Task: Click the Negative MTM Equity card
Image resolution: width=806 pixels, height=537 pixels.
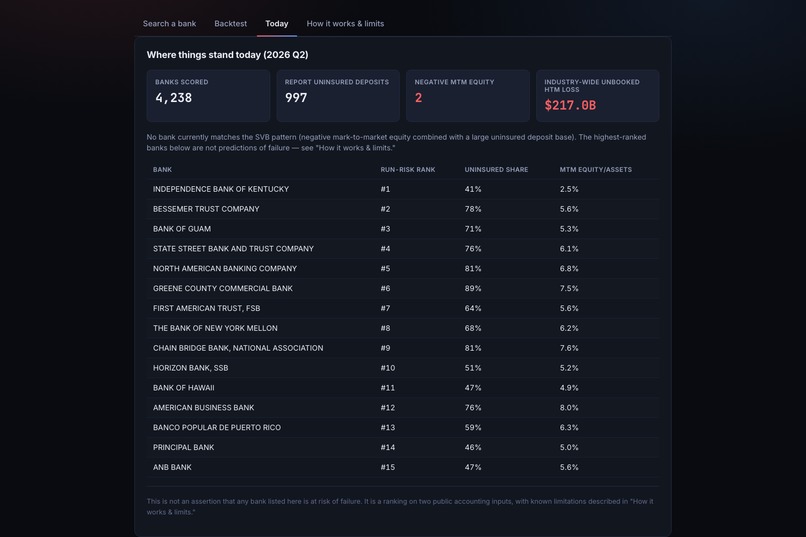Action: pyautogui.click(x=468, y=96)
